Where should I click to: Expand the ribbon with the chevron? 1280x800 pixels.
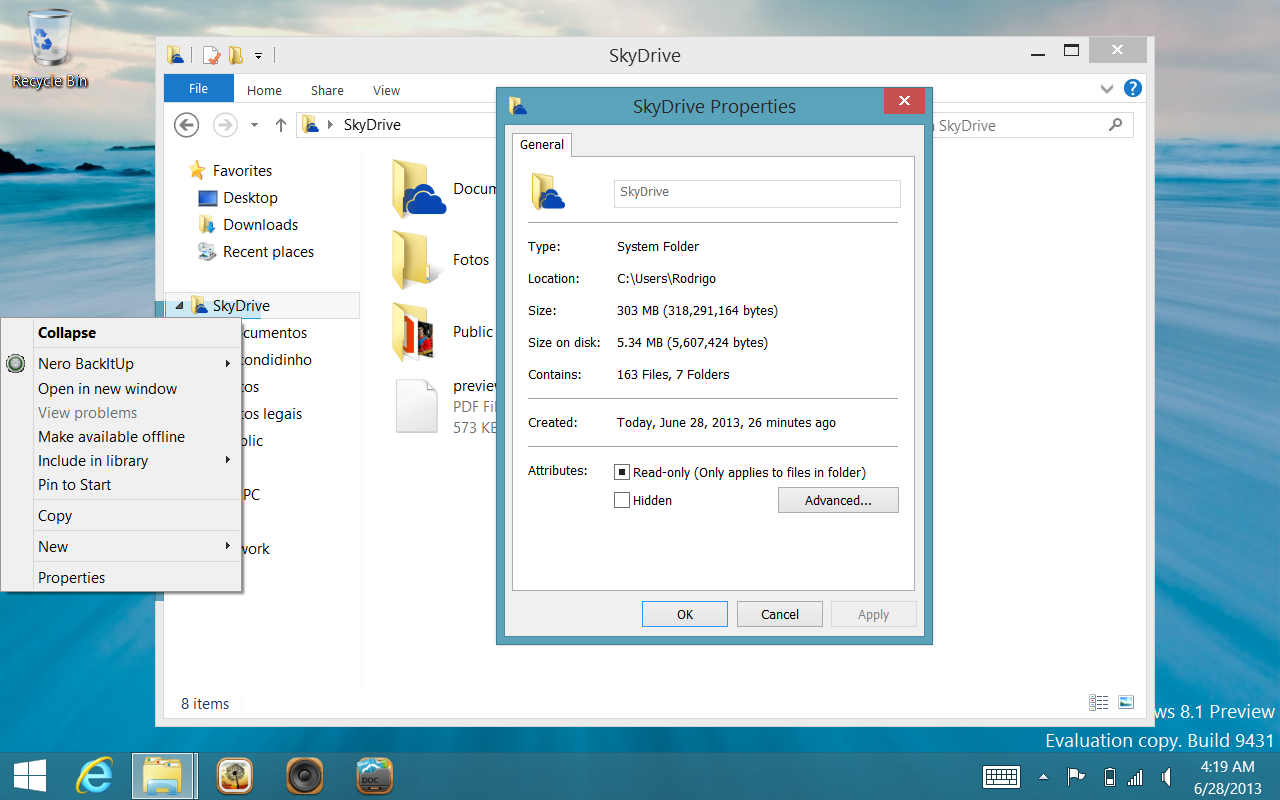pos(1107,88)
